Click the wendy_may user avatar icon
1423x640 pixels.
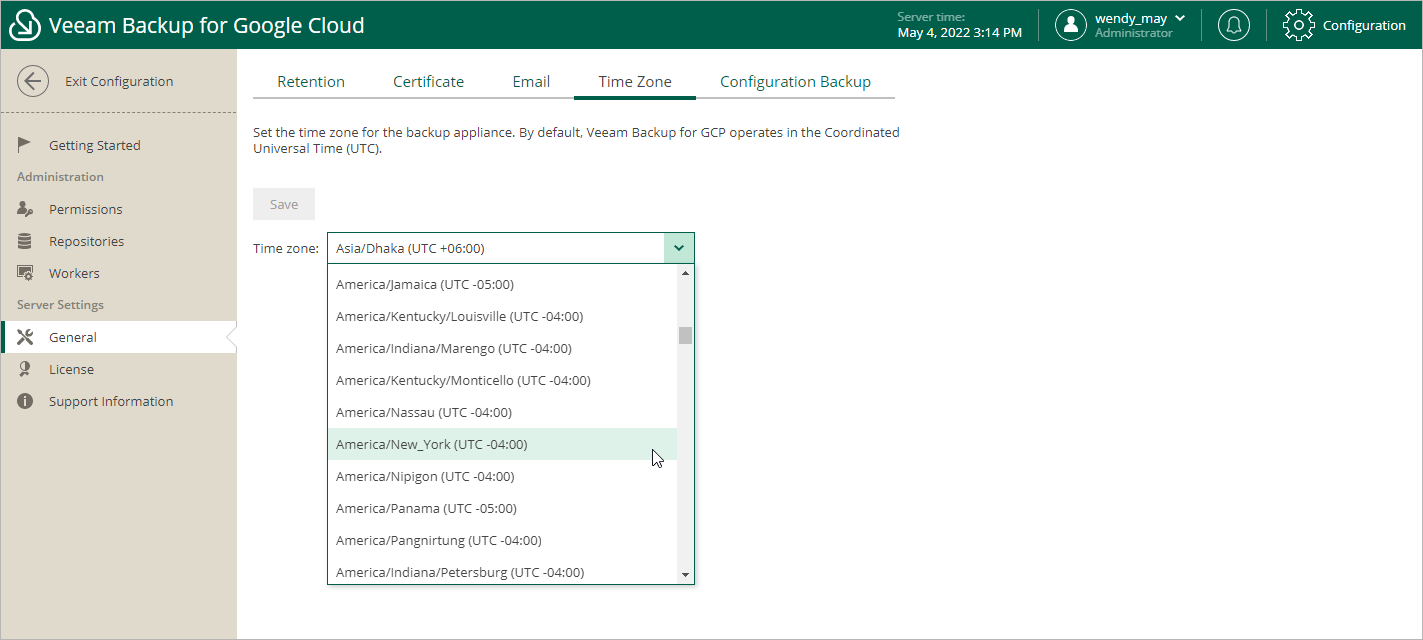pos(1071,25)
